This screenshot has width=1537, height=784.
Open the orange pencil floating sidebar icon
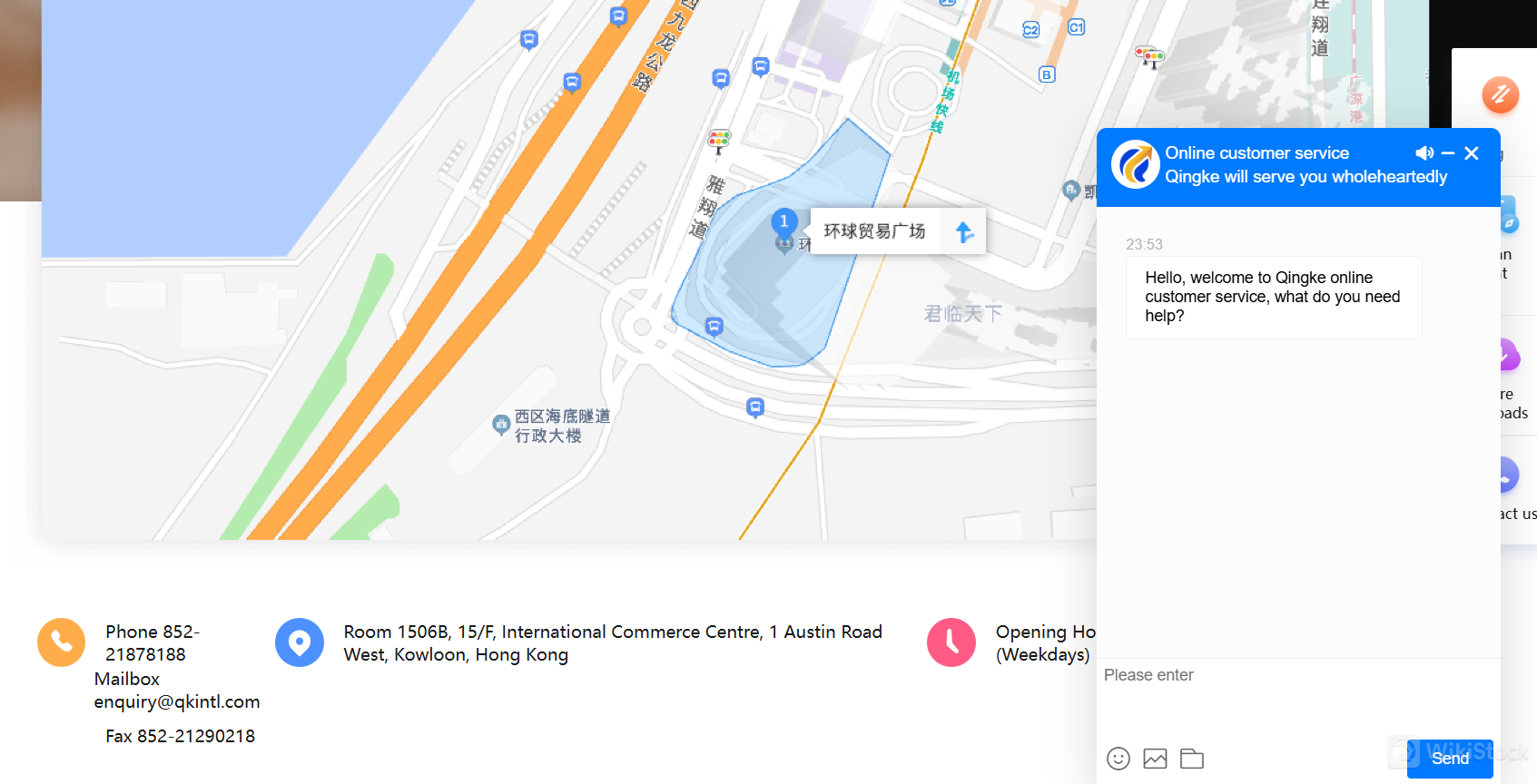tap(1500, 94)
